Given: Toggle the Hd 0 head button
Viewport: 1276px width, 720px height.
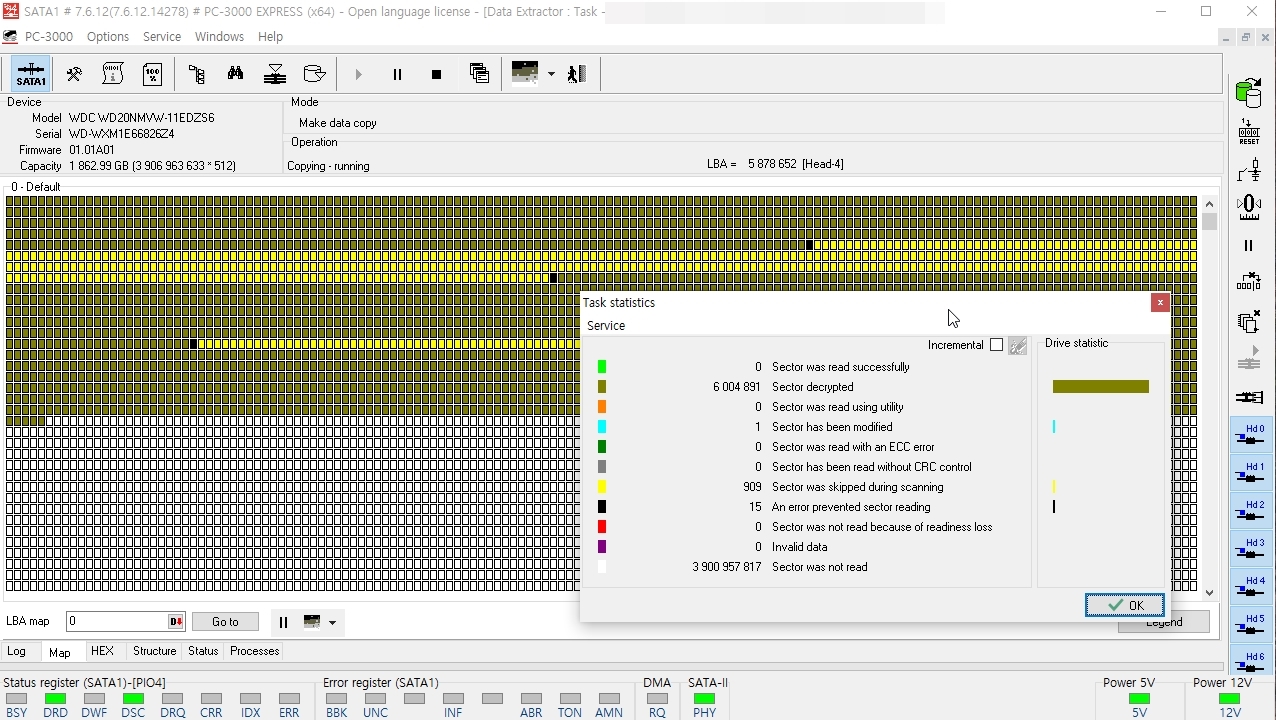Looking at the screenshot, I should click(1249, 436).
